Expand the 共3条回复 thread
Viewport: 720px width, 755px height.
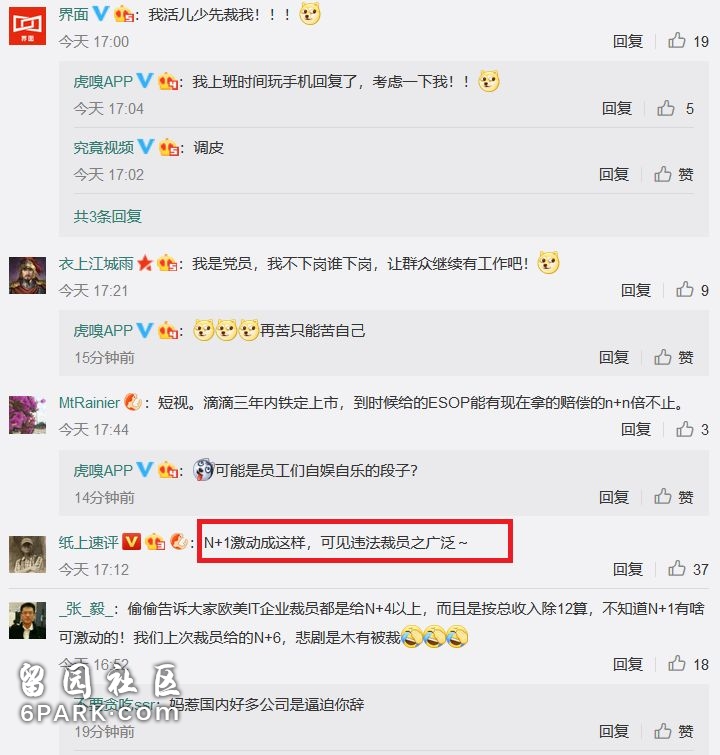coord(107,216)
